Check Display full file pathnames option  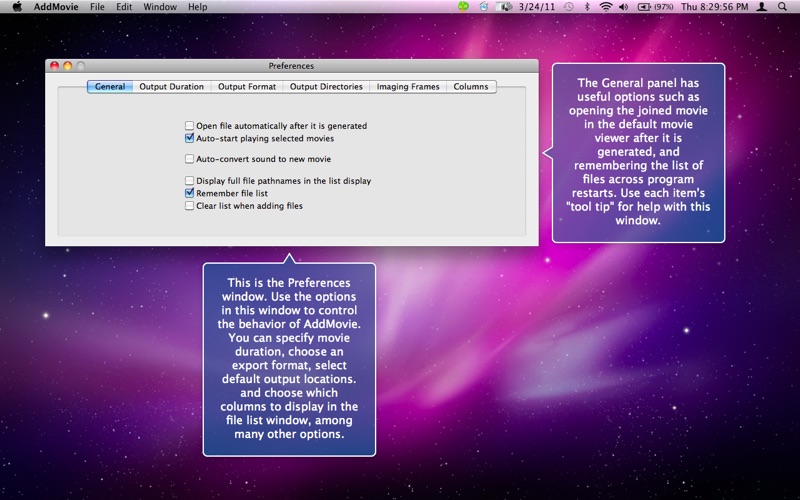coord(189,181)
